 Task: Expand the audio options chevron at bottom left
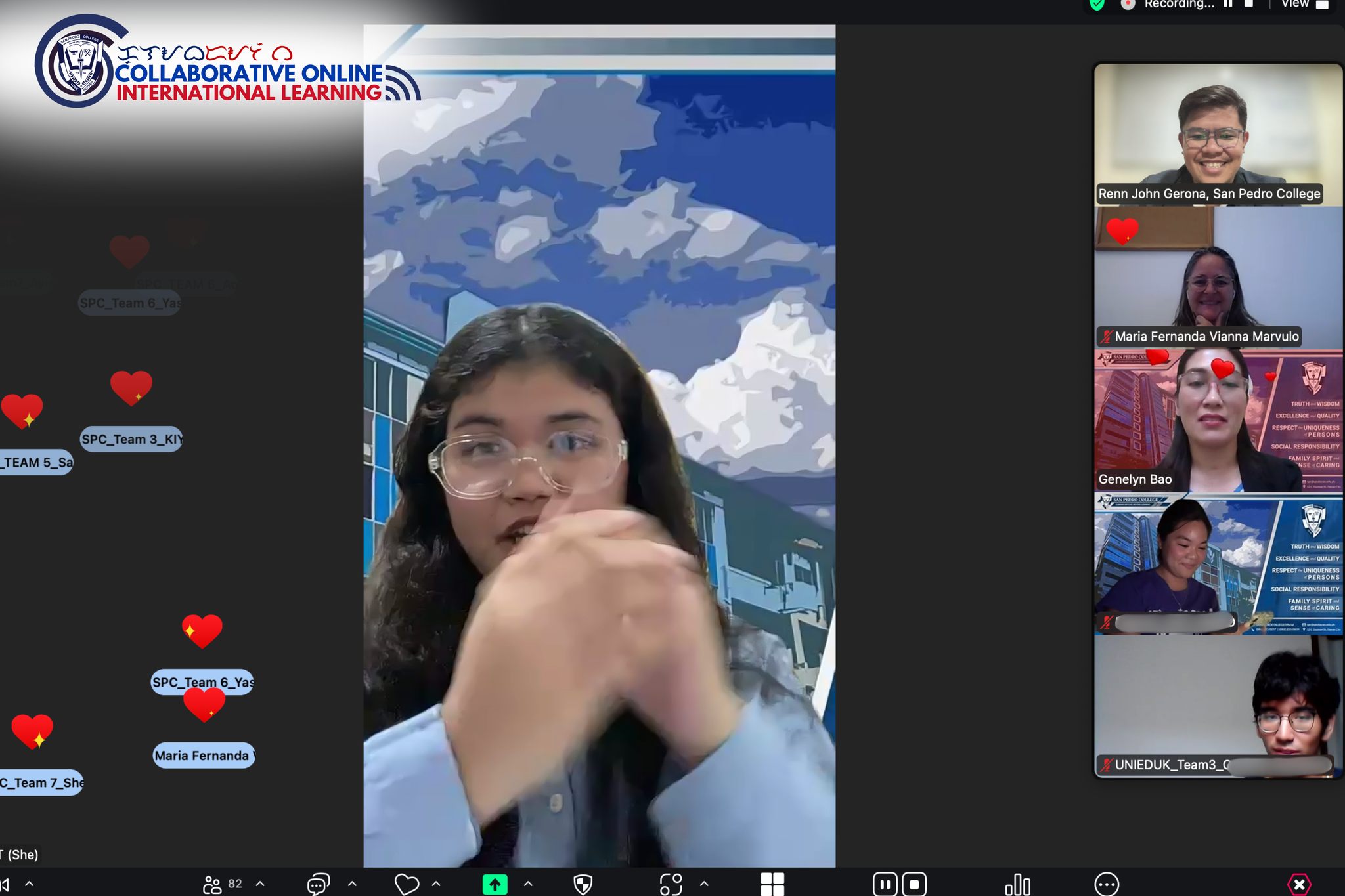(30, 884)
